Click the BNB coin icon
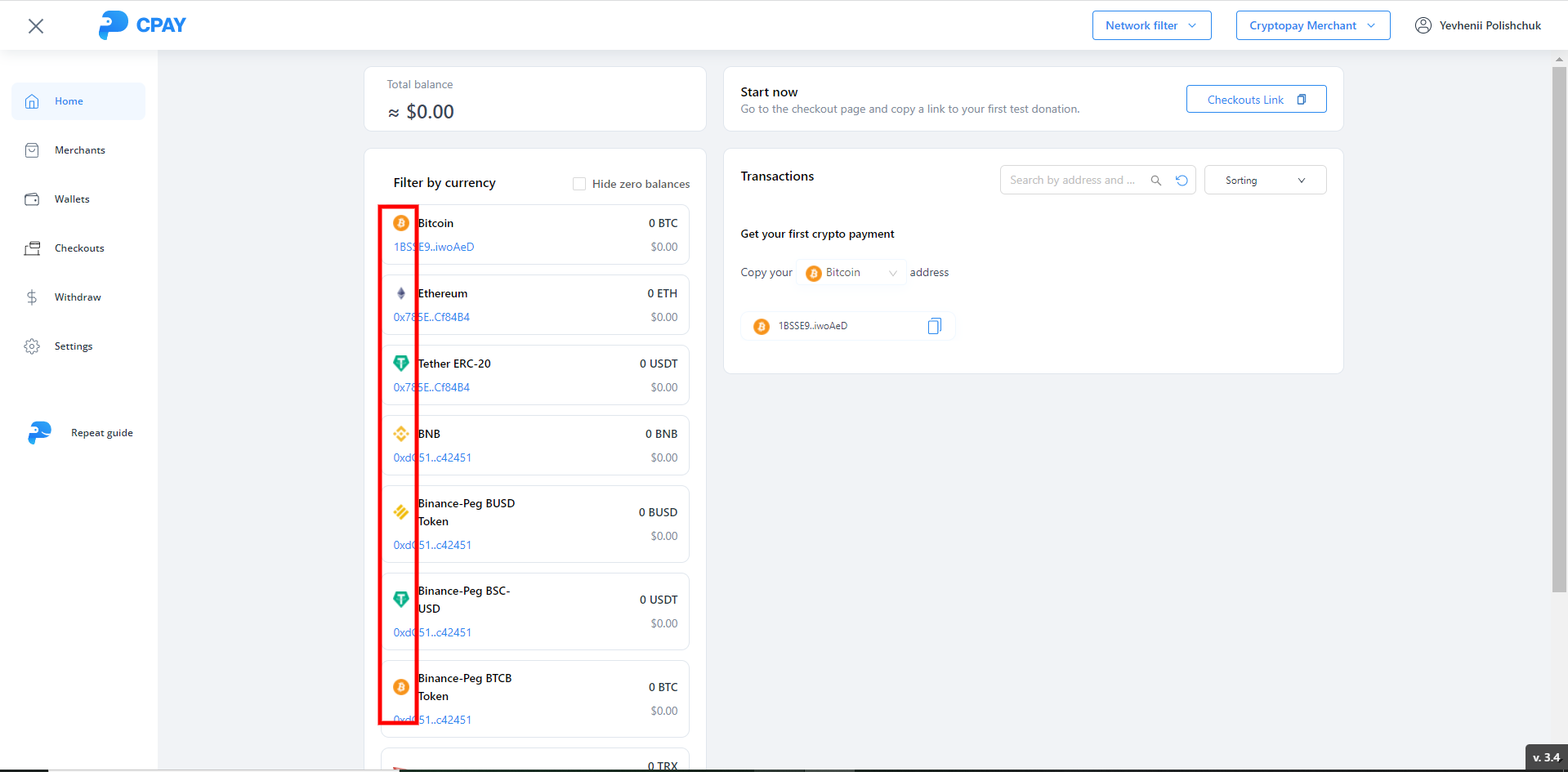 point(401,434)
